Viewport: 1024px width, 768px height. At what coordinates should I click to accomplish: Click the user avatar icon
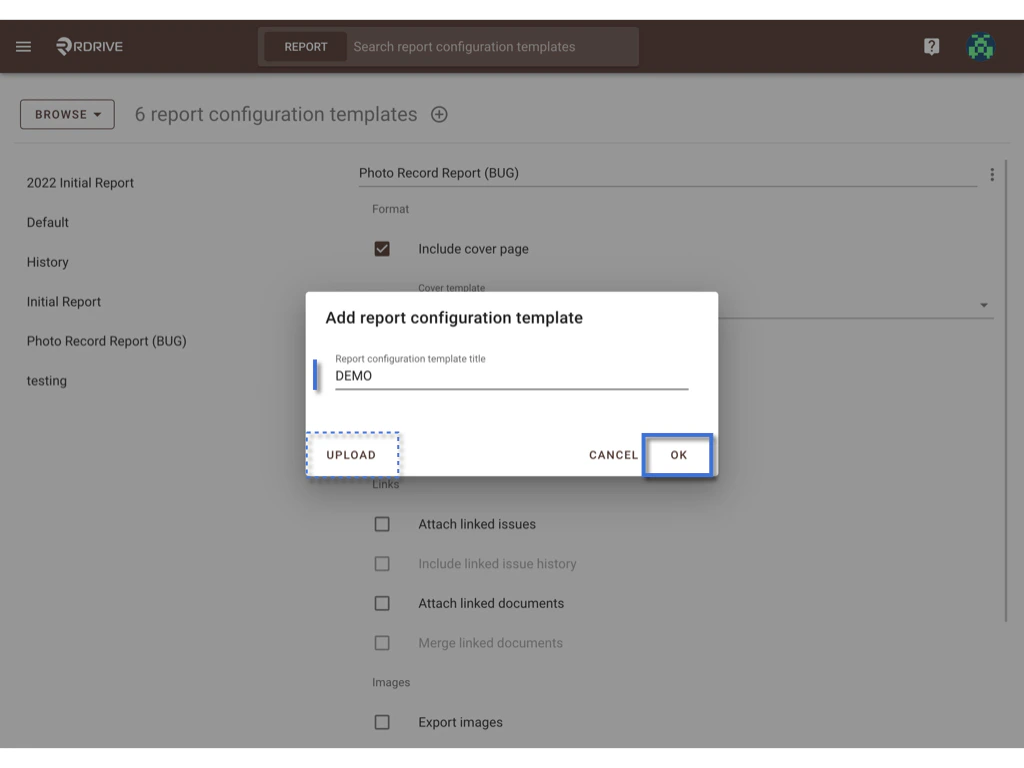[x=981, y=45]
